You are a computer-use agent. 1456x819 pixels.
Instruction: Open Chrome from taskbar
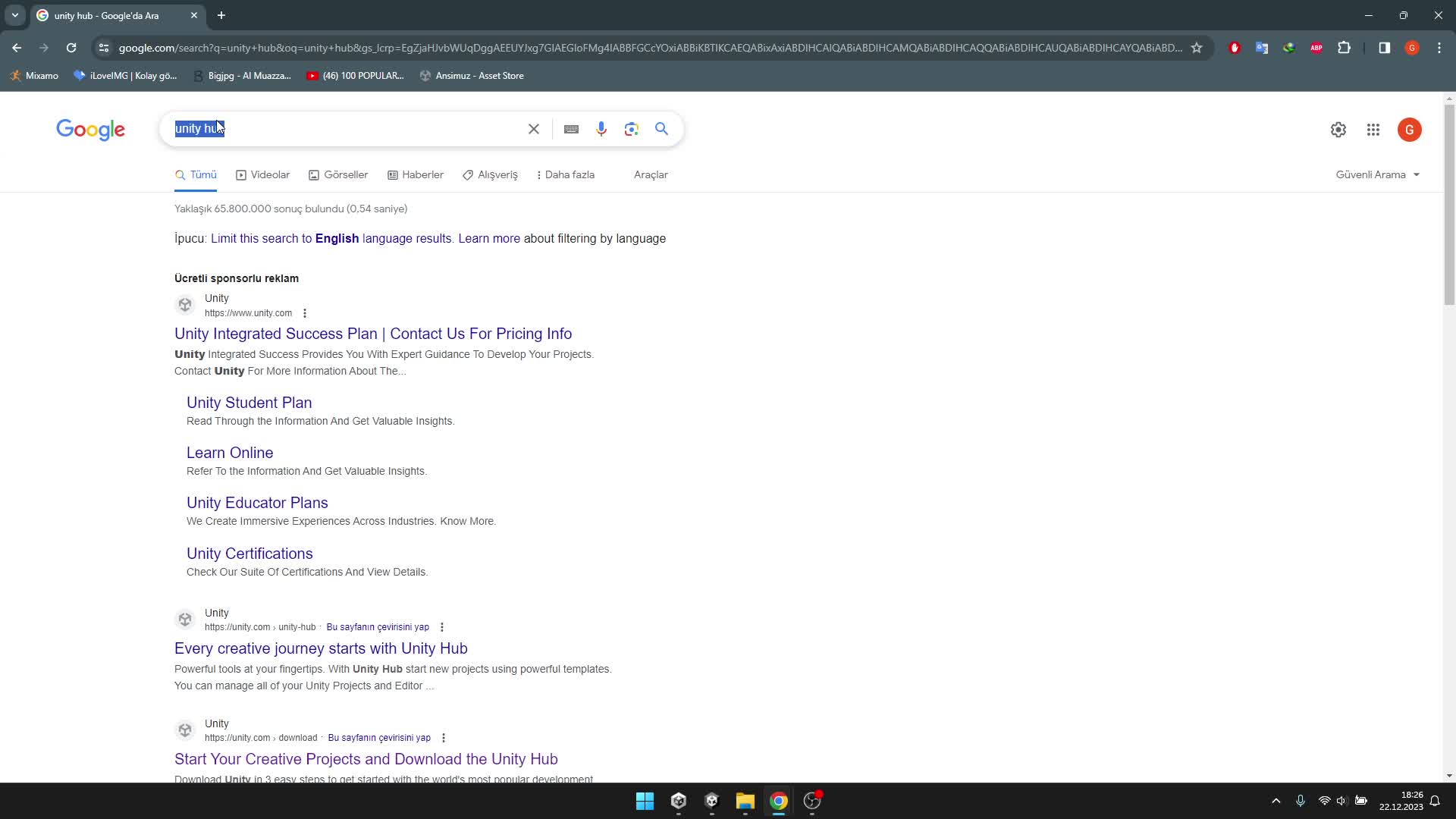(x=779, y=801)
